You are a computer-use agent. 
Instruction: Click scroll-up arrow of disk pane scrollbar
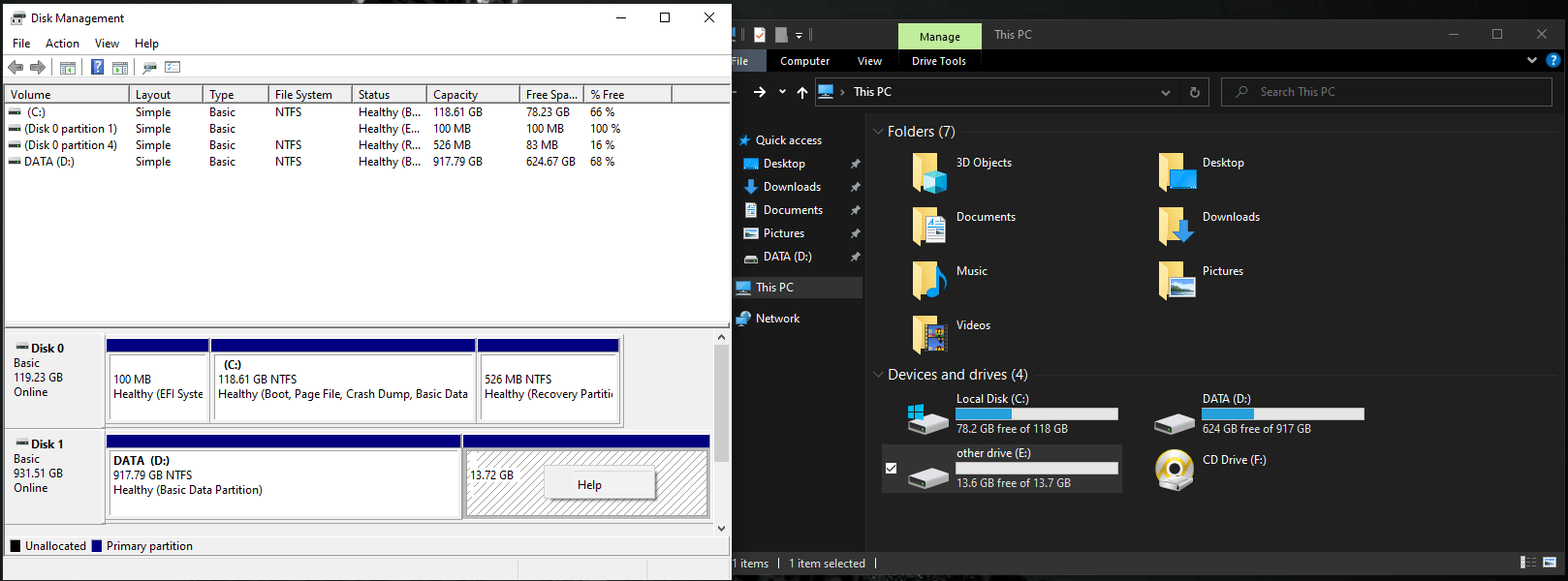tap(721, 337)
